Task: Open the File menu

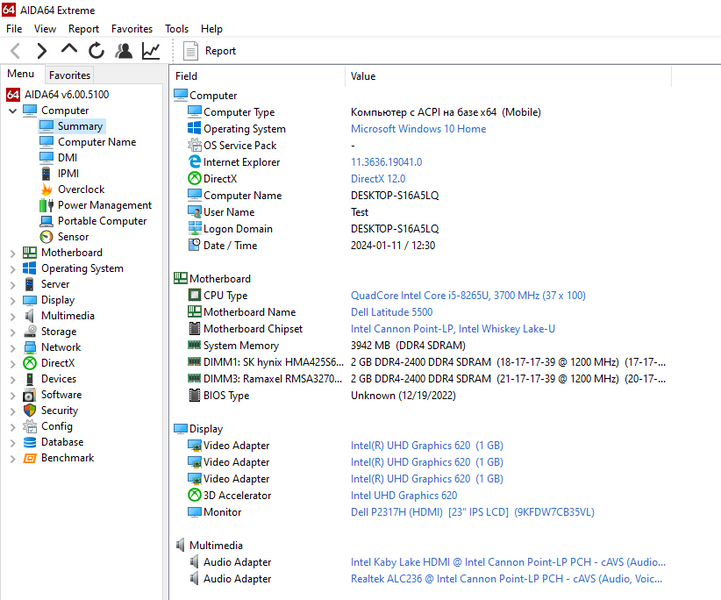Action: tap(14, 29)
